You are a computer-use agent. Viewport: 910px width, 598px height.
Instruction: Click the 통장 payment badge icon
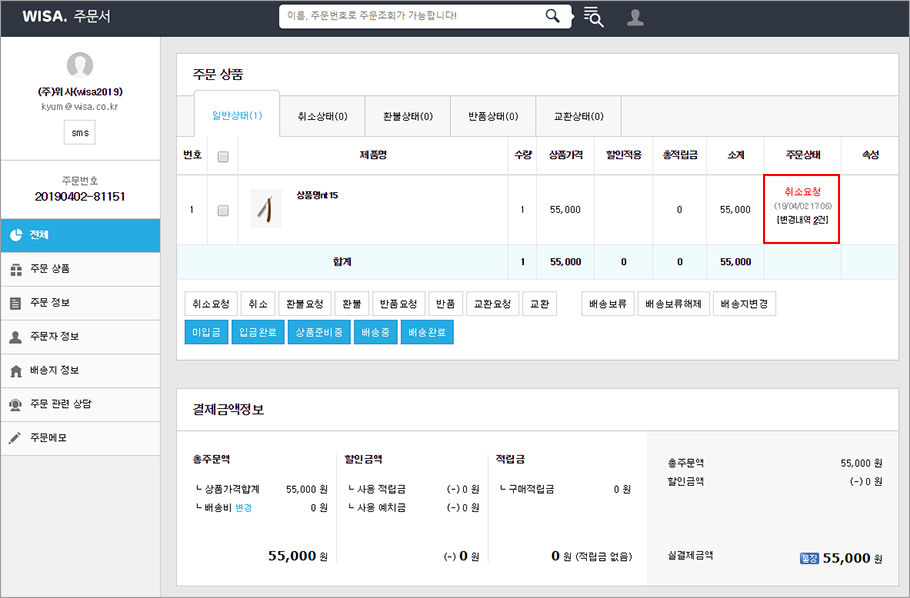(809, 558)
